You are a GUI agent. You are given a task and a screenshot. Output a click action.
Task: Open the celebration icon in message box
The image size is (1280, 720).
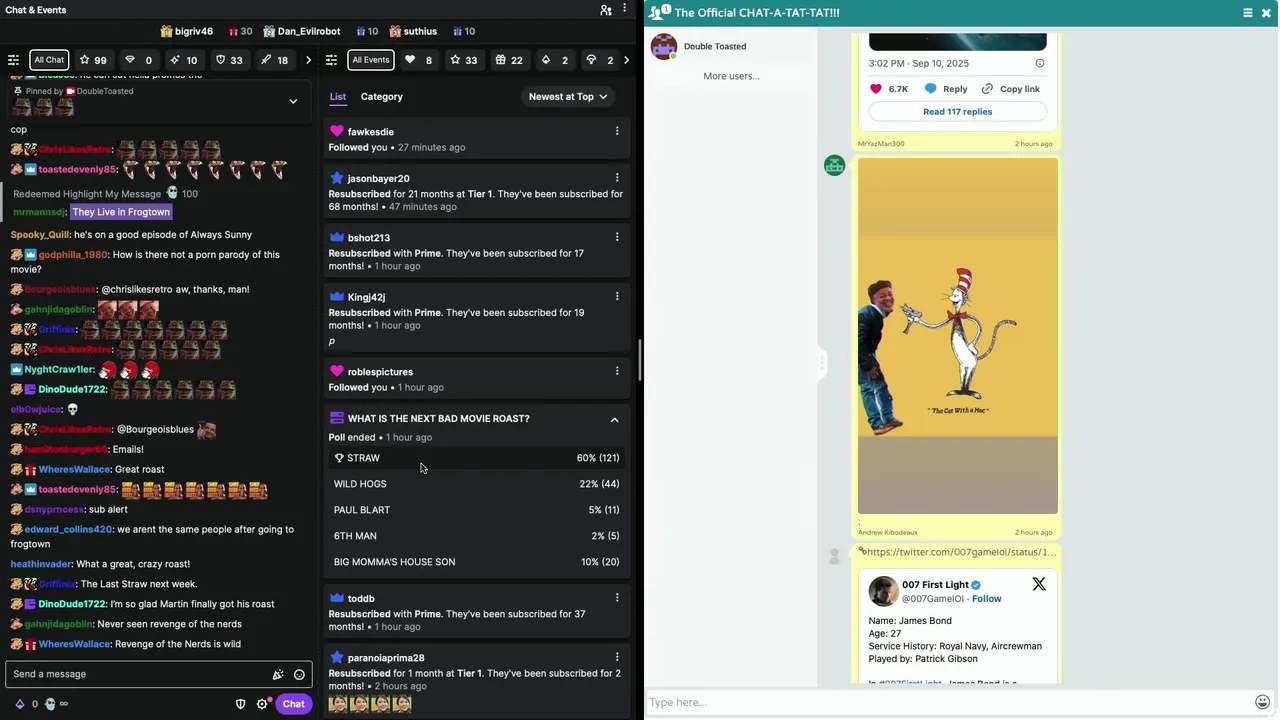coord(278,675)
